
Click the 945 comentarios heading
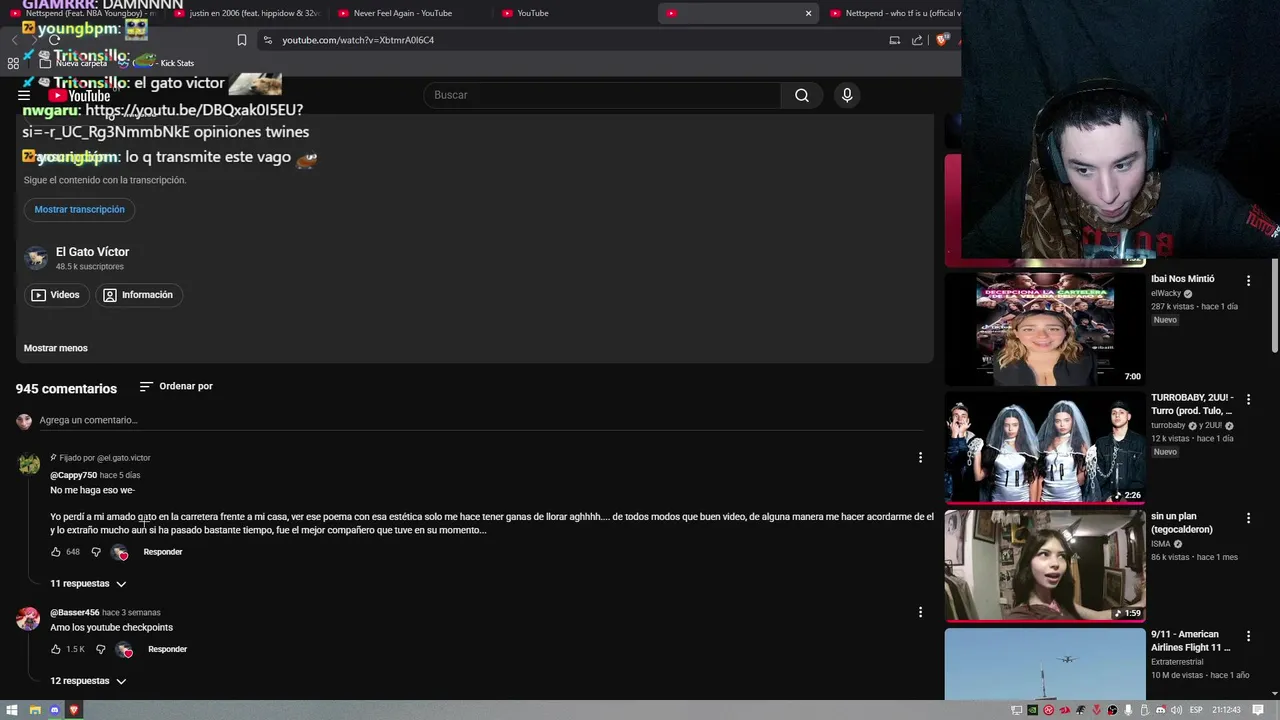[66, 389]
